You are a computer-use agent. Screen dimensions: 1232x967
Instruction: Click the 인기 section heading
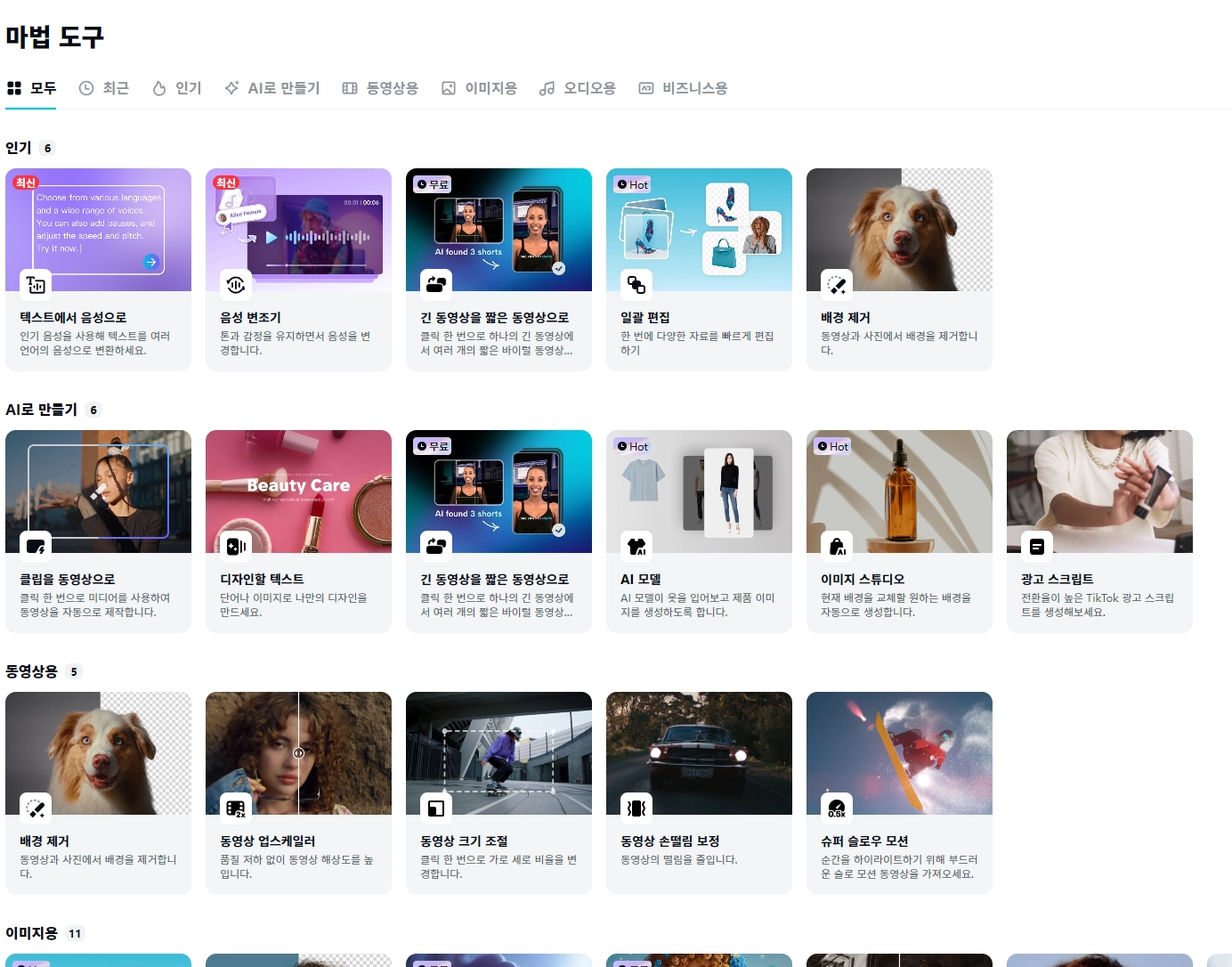[18, 148]
